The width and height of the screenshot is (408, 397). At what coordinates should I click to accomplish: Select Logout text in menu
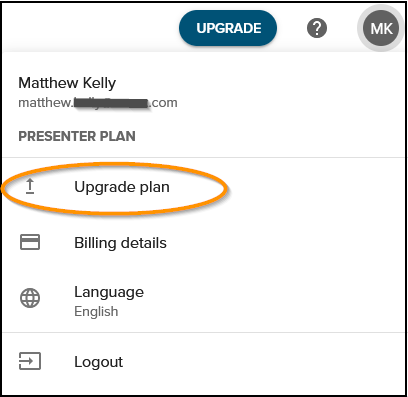(x=99, y=362)
